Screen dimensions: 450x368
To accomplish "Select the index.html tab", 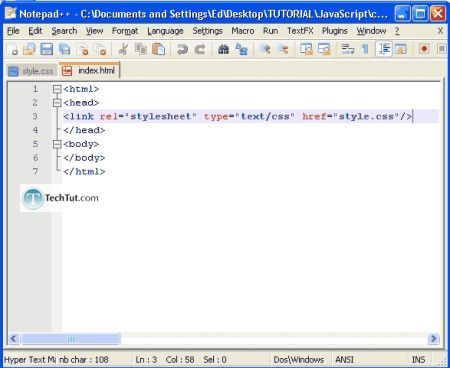I will [x=89, y=70].
